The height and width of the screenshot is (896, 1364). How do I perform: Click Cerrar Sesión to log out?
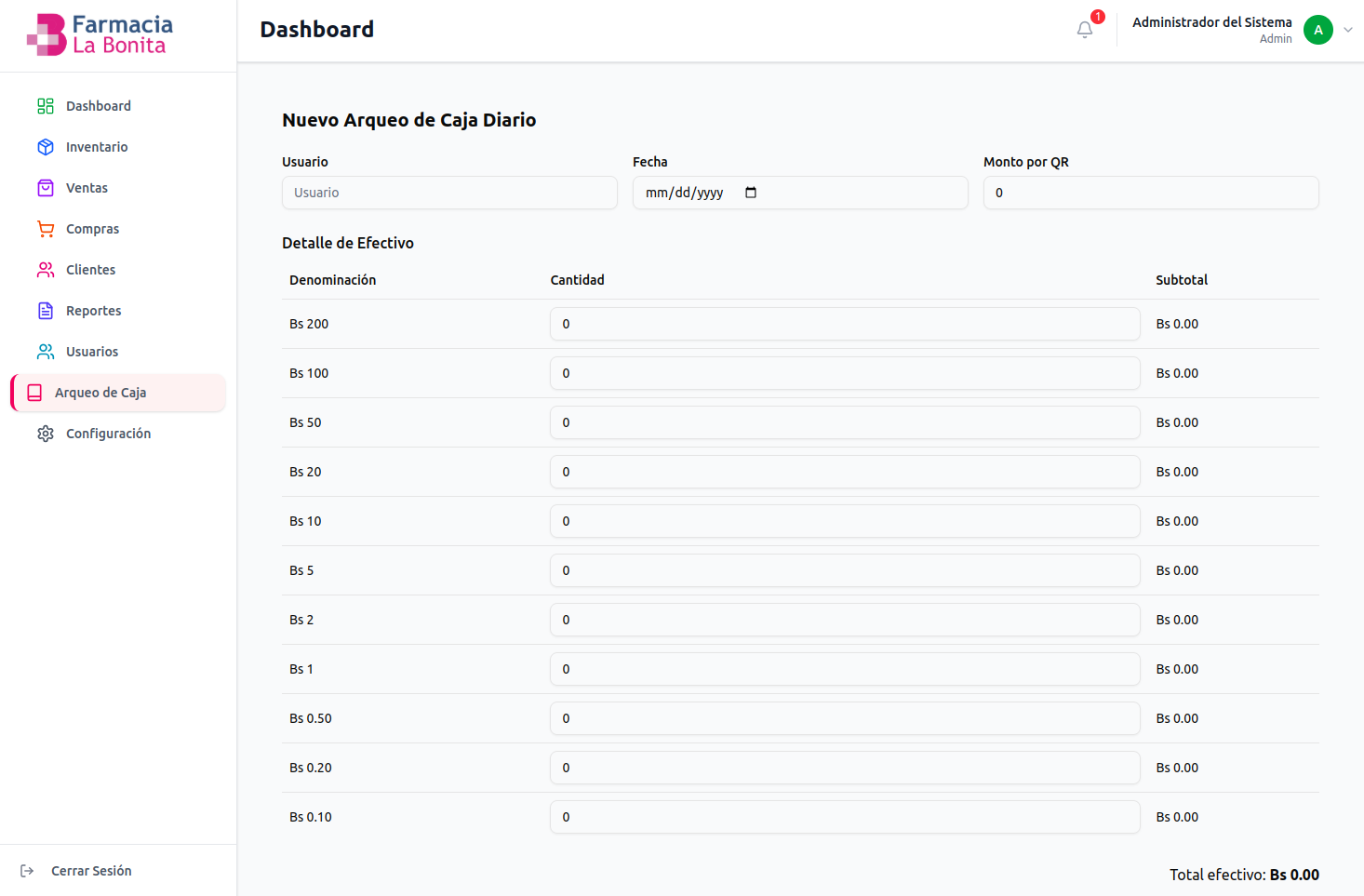tap(90, 871)
